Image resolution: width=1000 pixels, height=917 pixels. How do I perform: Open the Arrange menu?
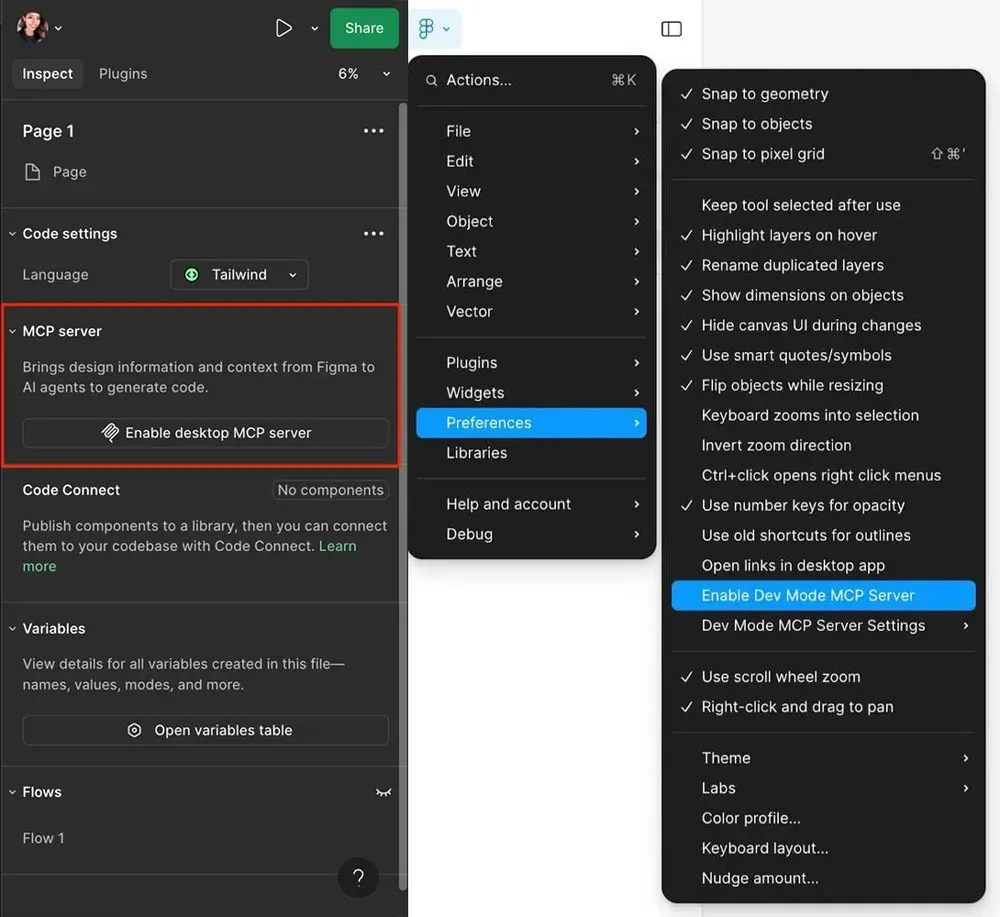click(x=531, y=281)
